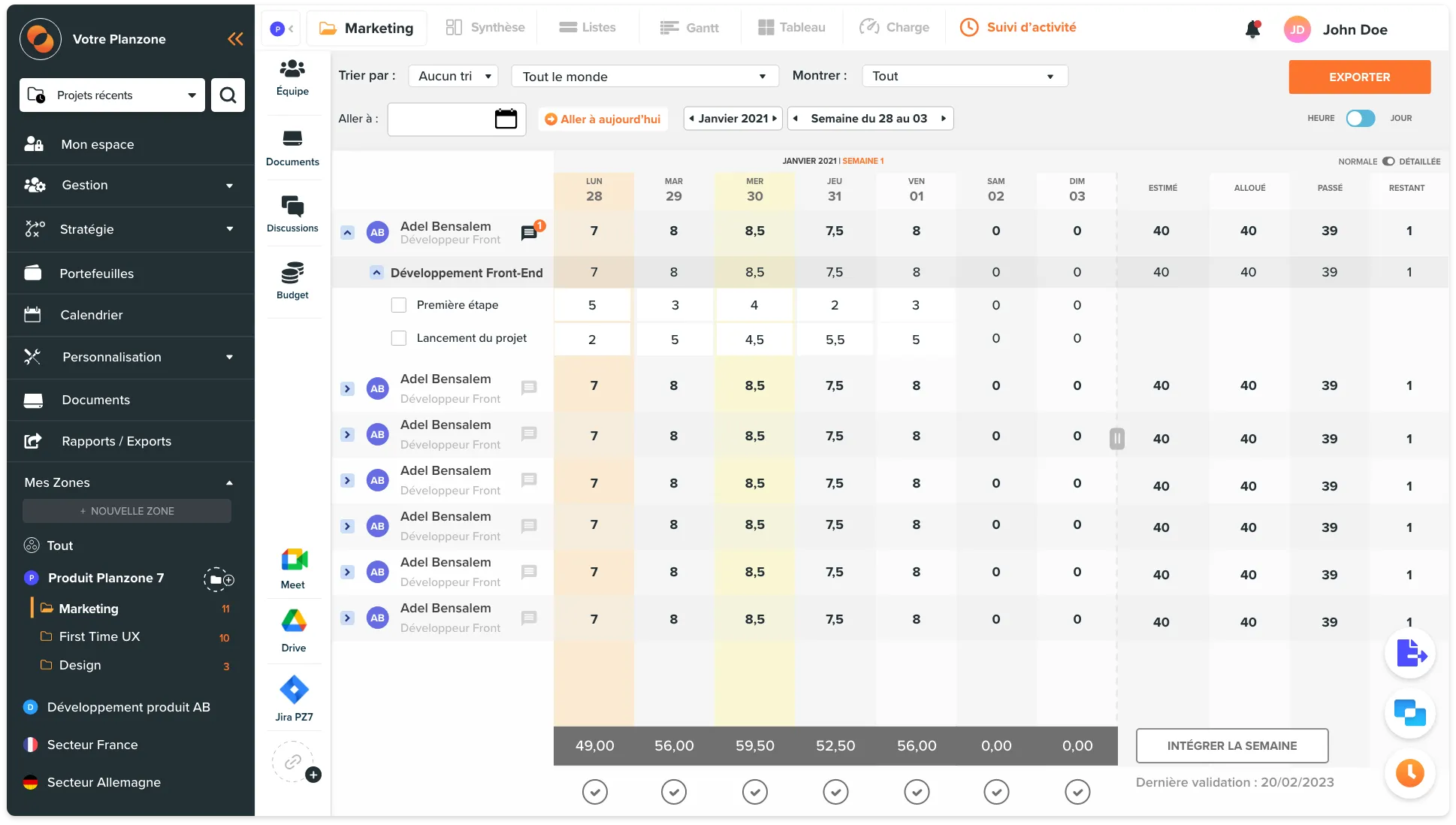
Task: Switch to the Charge tab
Action: tap(894, 28)
